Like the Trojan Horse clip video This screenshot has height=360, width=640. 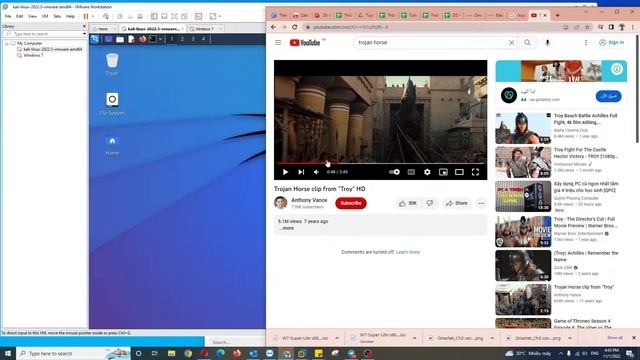[408, 203]
